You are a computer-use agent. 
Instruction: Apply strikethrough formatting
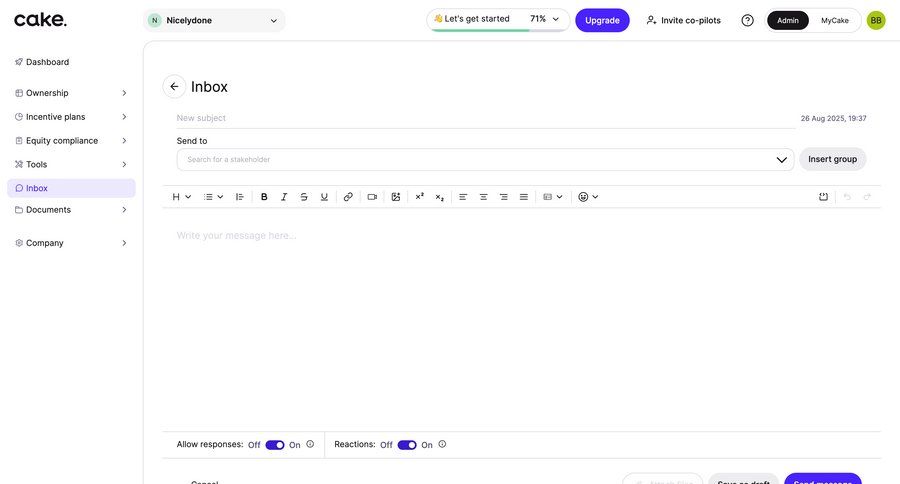[x=304, y=197]
